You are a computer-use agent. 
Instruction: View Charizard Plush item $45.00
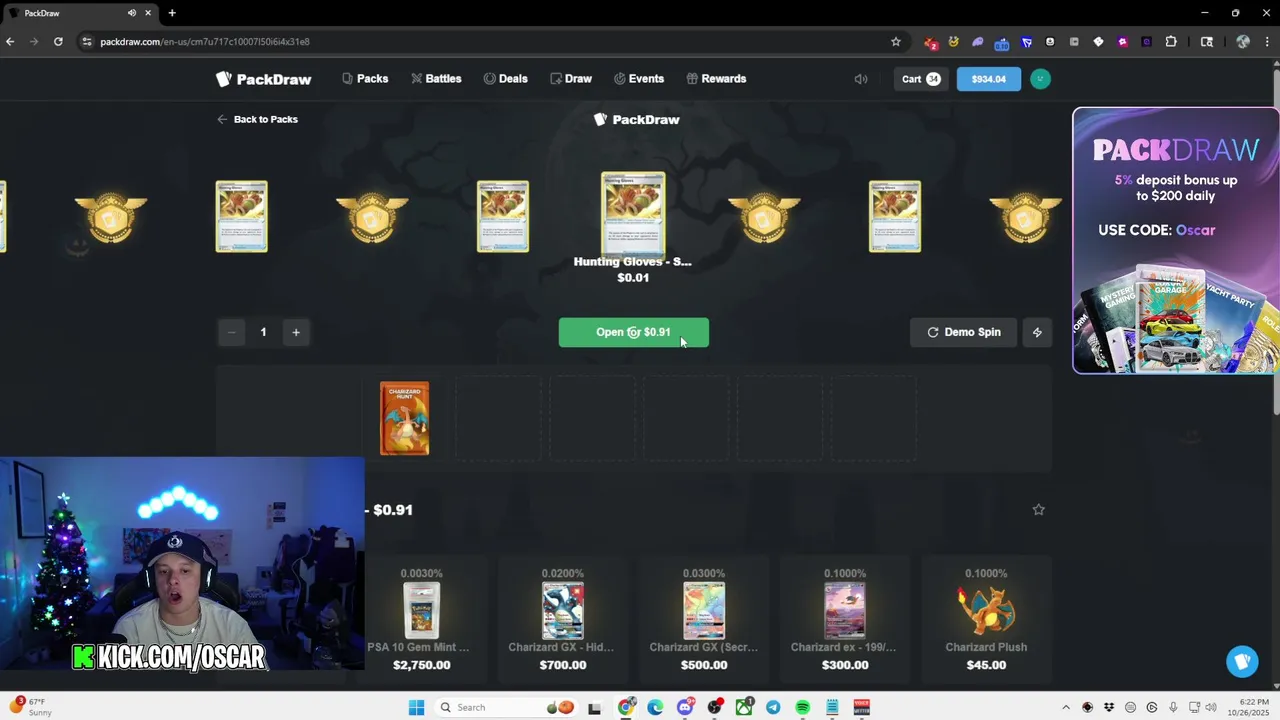(x=986, y=620)
